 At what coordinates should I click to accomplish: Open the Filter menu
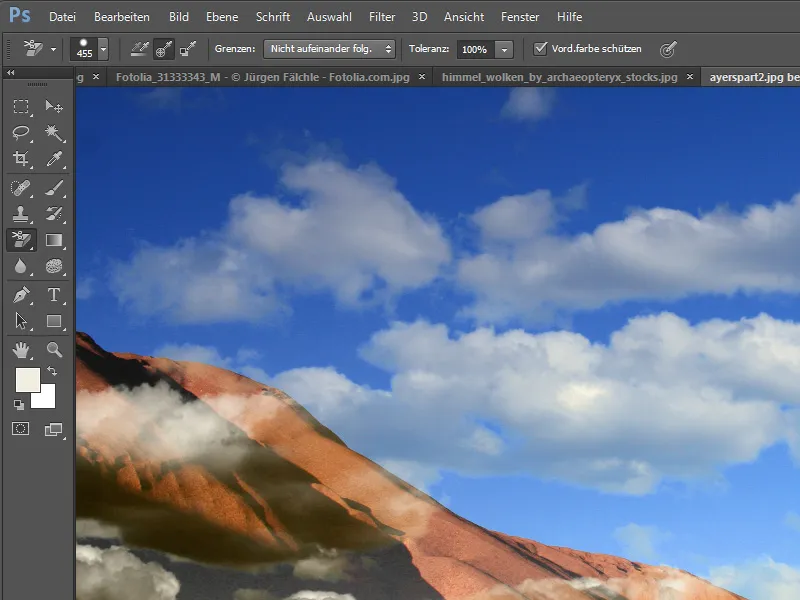pos(382,17)
